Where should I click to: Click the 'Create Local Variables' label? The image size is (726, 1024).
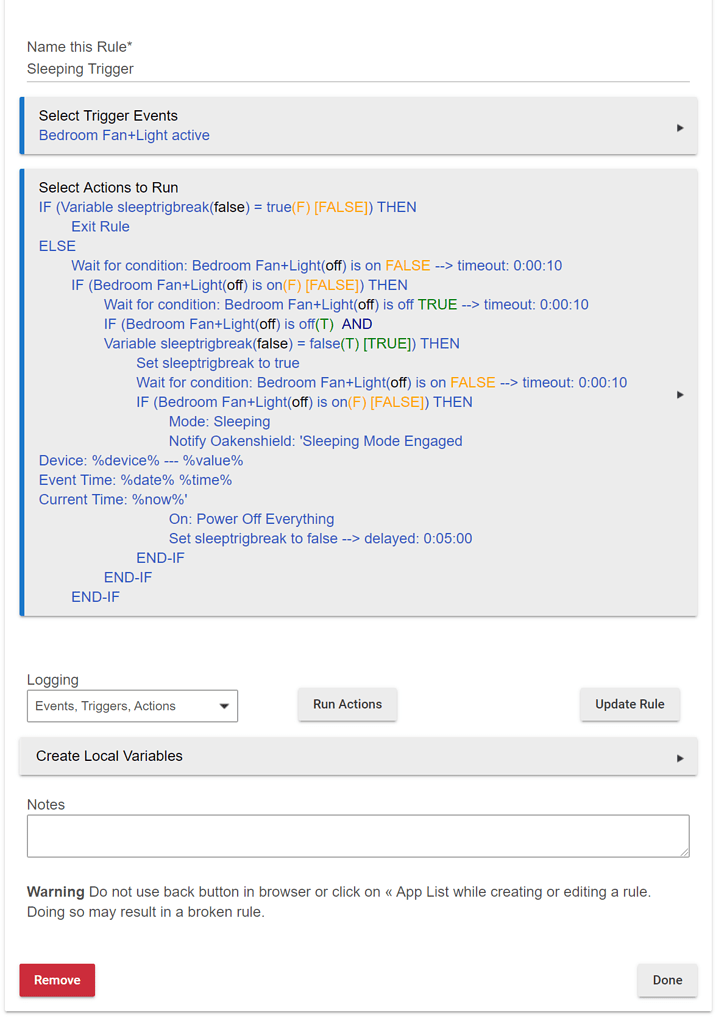pyautogui.click(x=109, y=756)
